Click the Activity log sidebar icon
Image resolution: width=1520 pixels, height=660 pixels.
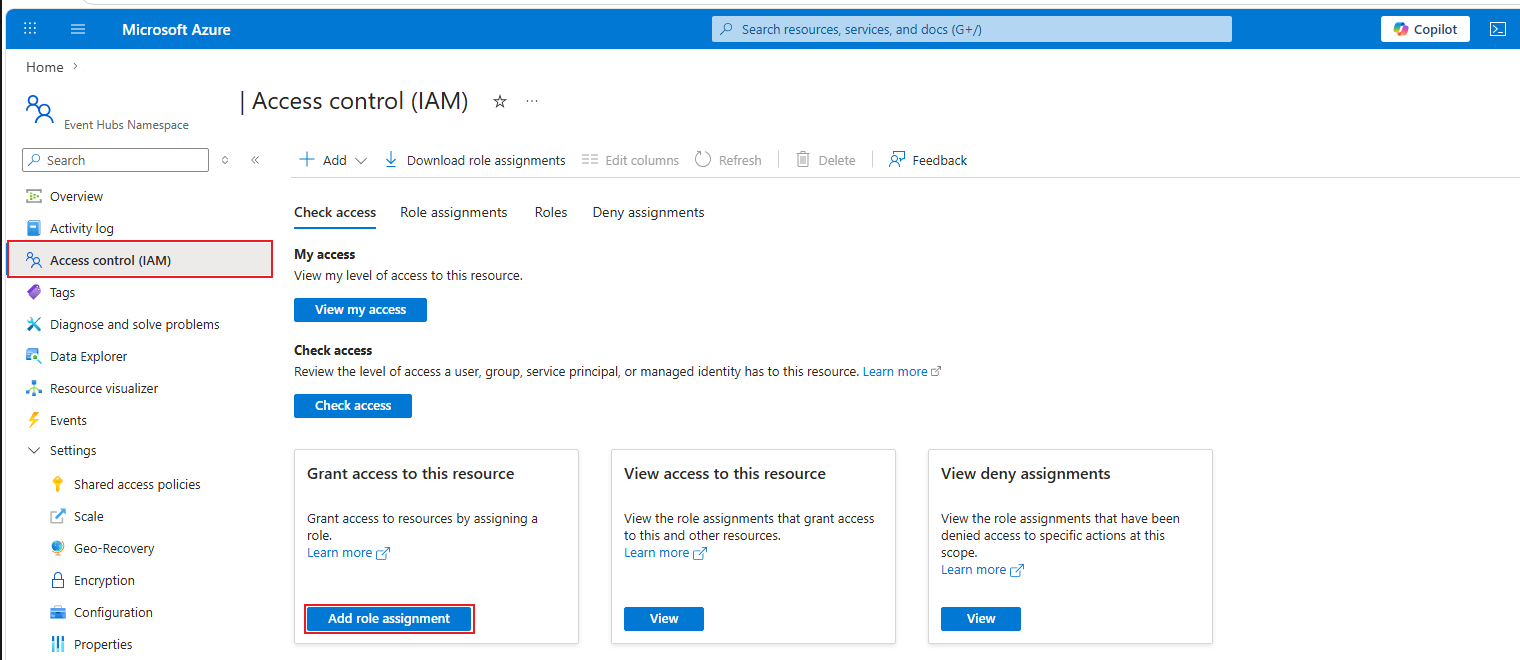click(x=34, y=228)
